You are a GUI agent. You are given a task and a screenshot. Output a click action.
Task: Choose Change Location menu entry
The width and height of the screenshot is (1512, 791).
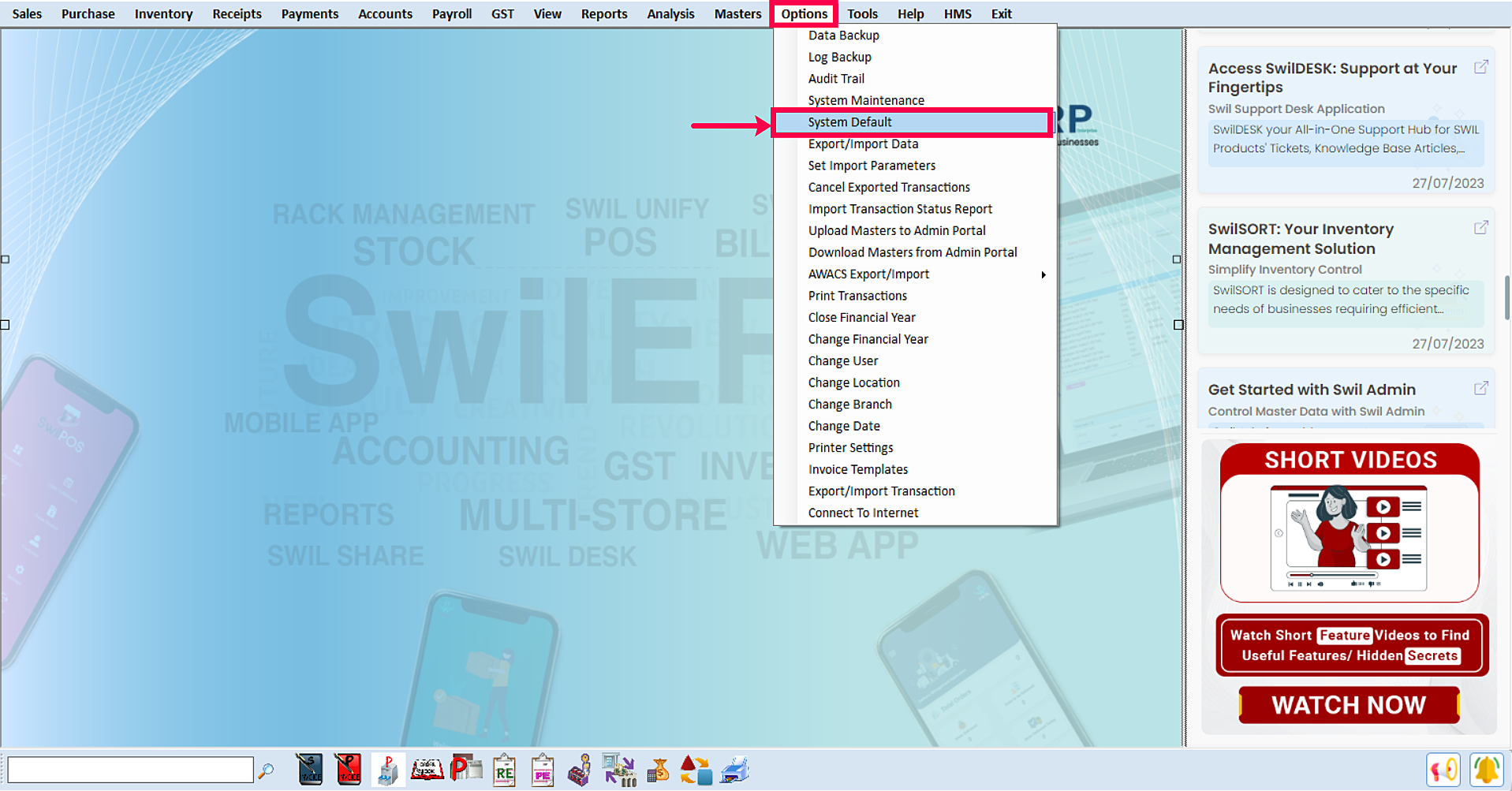[x=915, y=382]
